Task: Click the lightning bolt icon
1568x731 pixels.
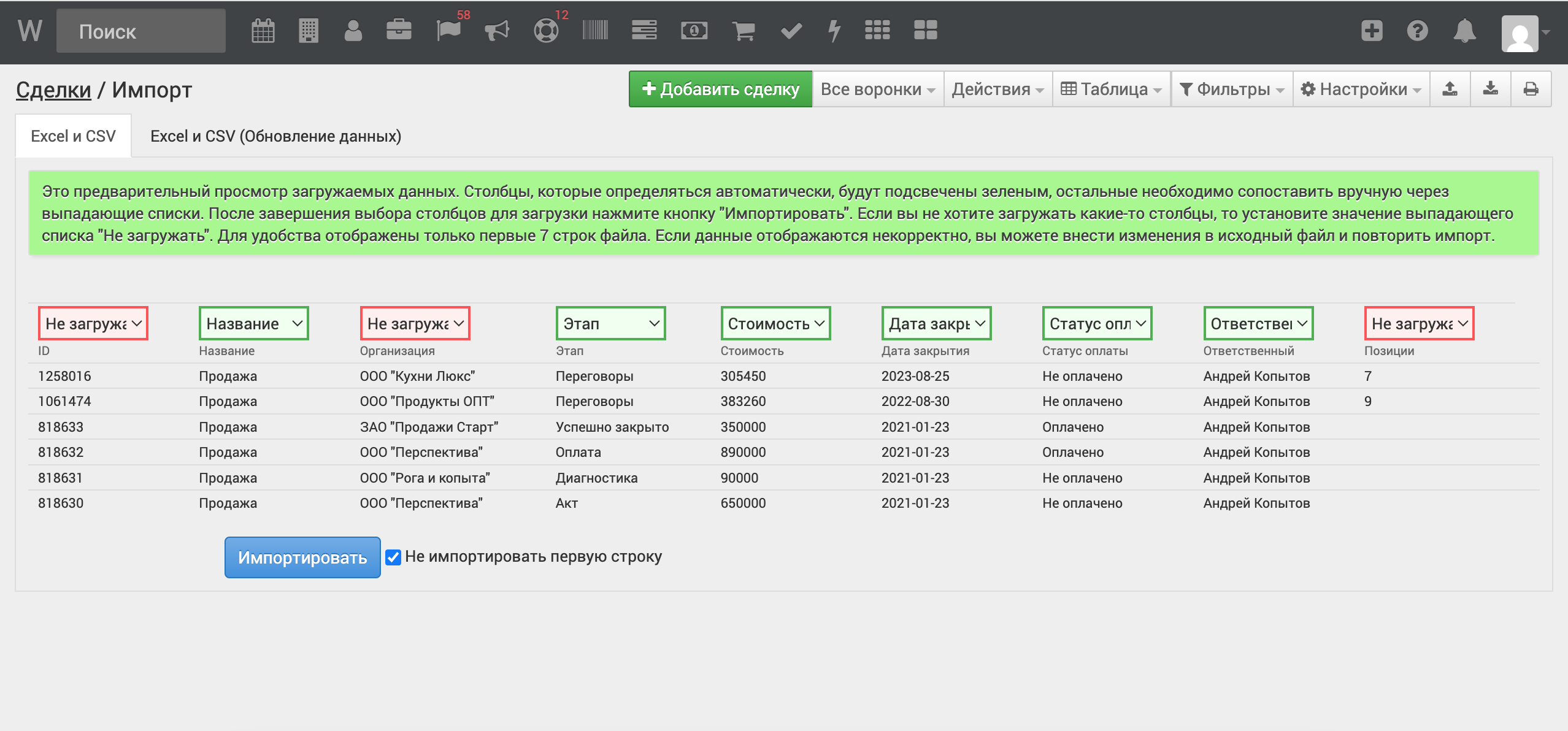Action: click(x=834, y=31)
